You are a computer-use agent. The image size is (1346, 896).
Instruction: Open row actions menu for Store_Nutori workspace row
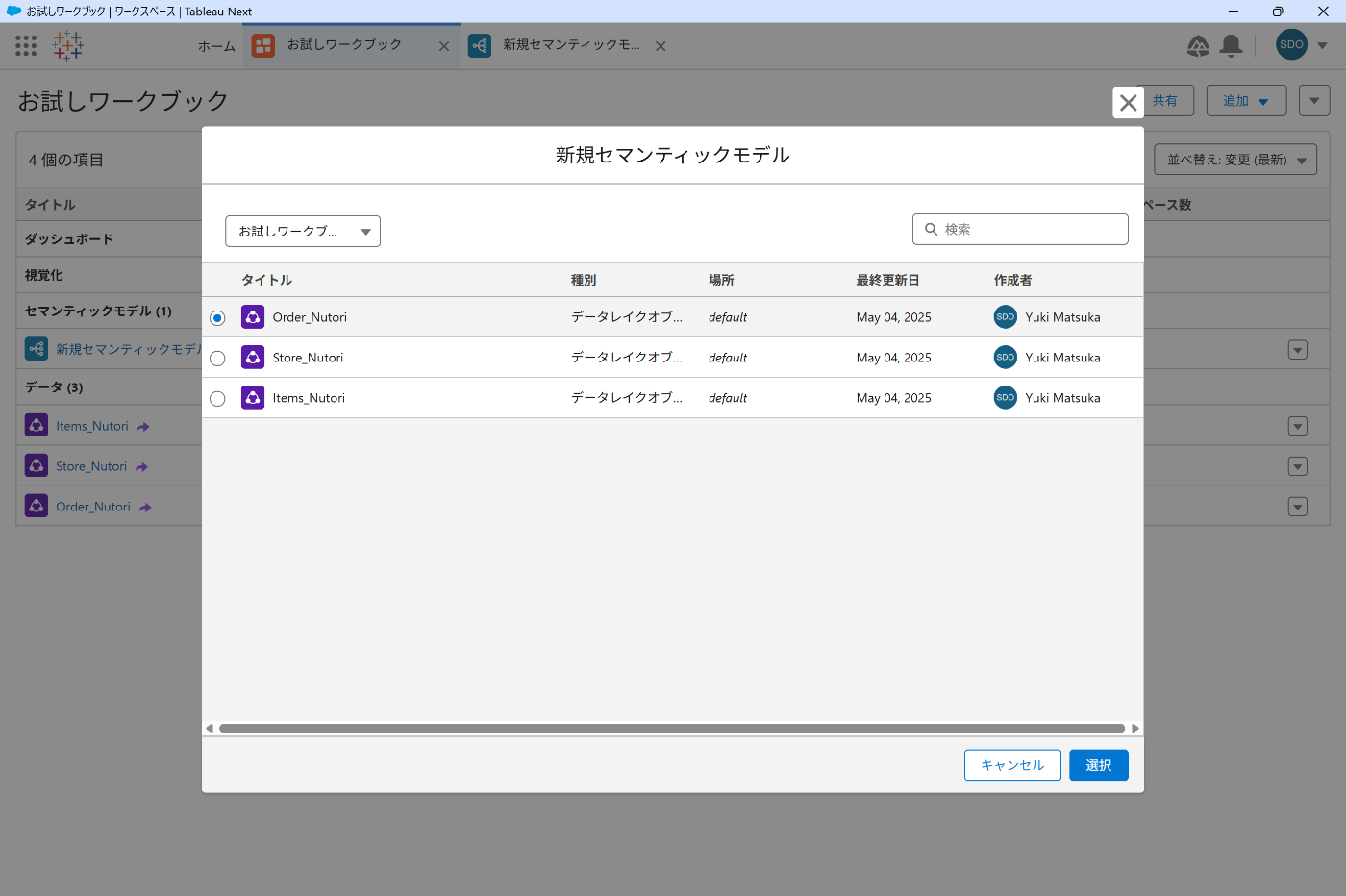point(1298,466)
